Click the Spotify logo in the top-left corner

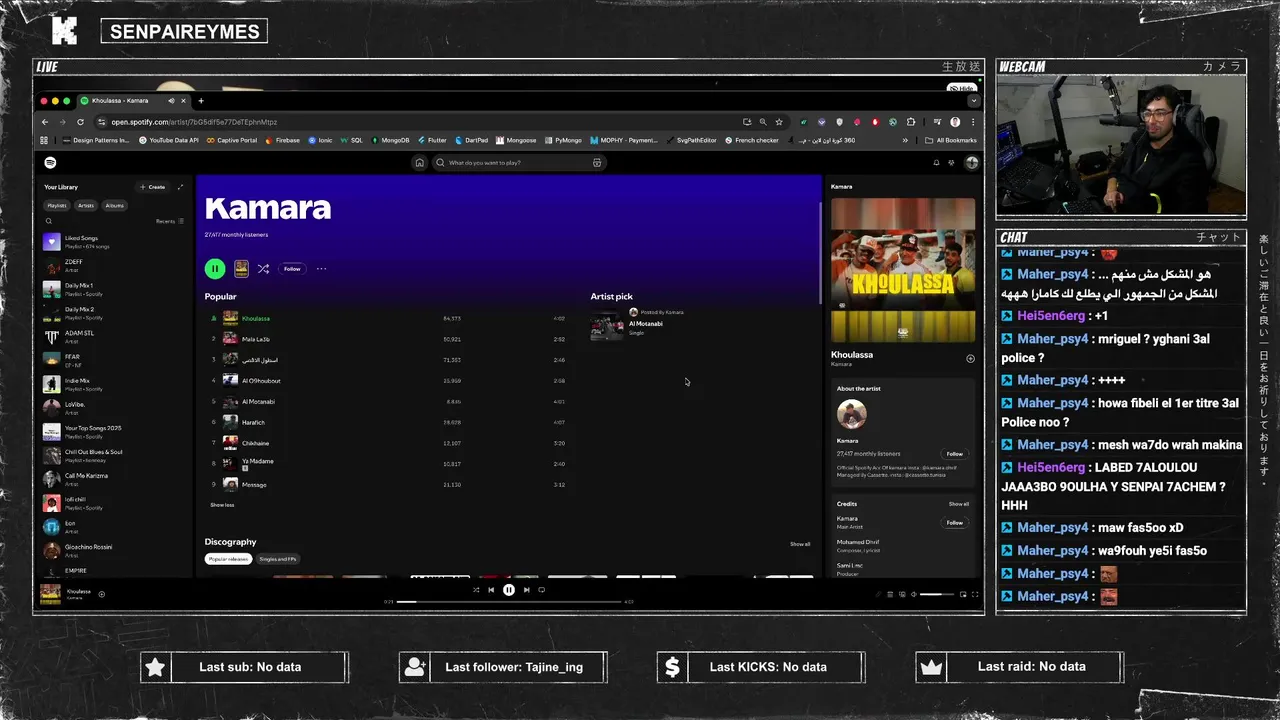[x=50, y=163]
